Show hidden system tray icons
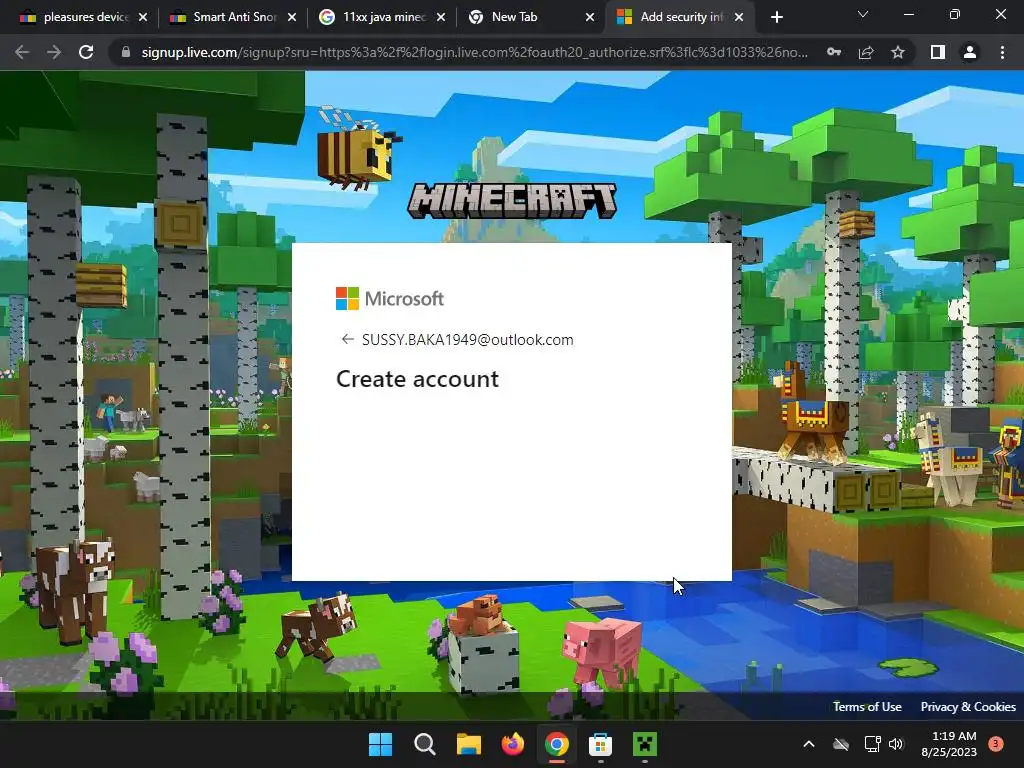Screen dimensions: 1024x768 tap(808, 744)
